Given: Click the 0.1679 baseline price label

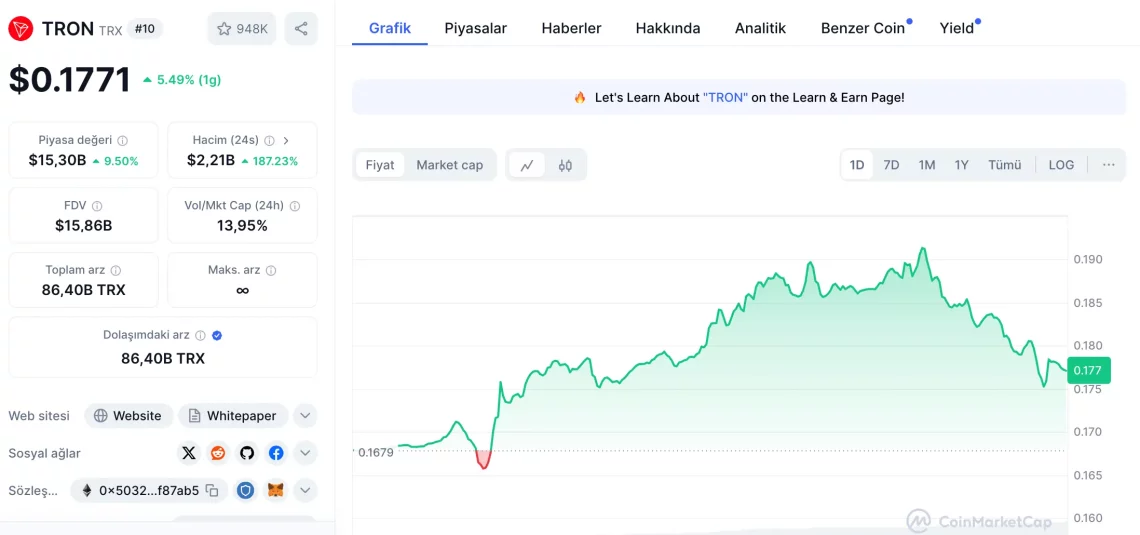Looking at the screenshot, I should (x=376, y=452).
